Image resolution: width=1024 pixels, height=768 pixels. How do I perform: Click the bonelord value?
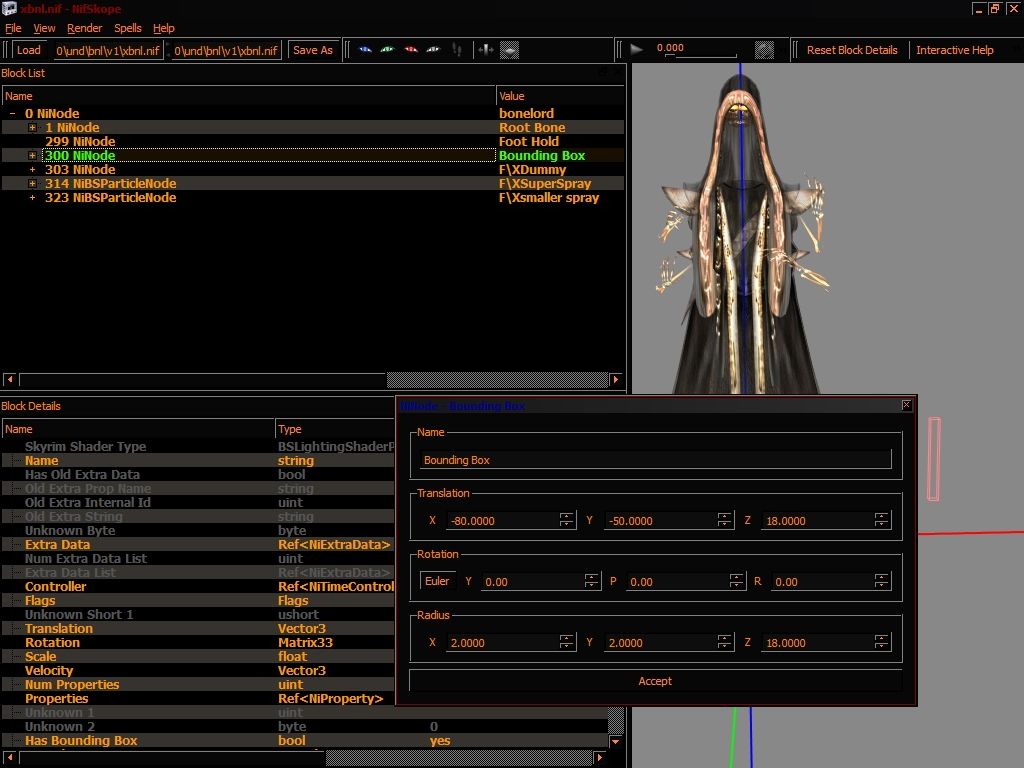526,114
